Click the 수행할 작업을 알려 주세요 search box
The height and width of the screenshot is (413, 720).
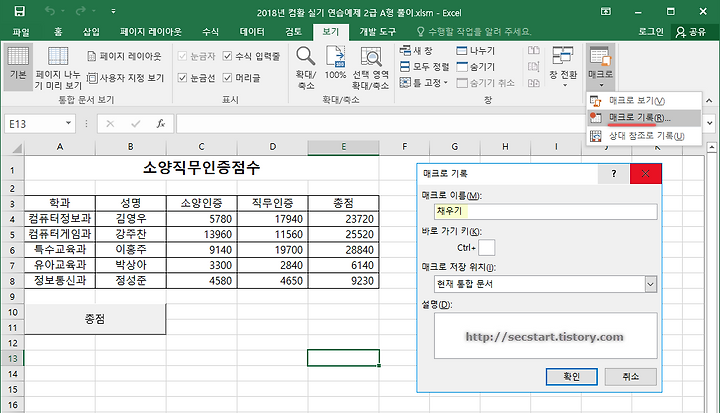click(x=474, y=32)
